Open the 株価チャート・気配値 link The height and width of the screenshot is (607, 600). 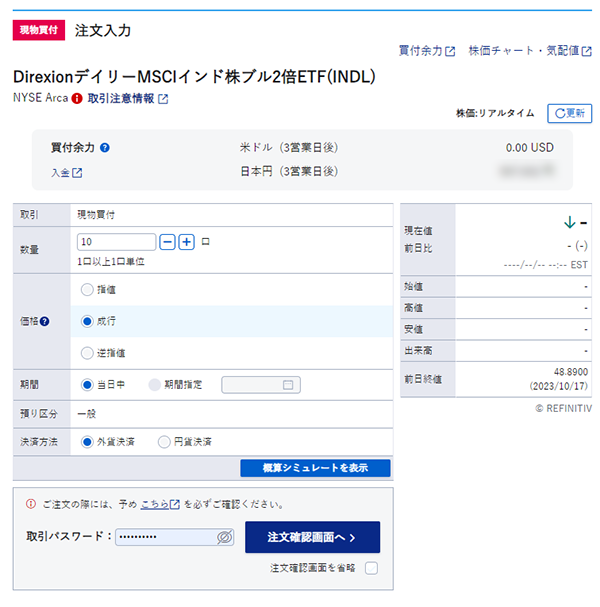(x=530, y=51)
